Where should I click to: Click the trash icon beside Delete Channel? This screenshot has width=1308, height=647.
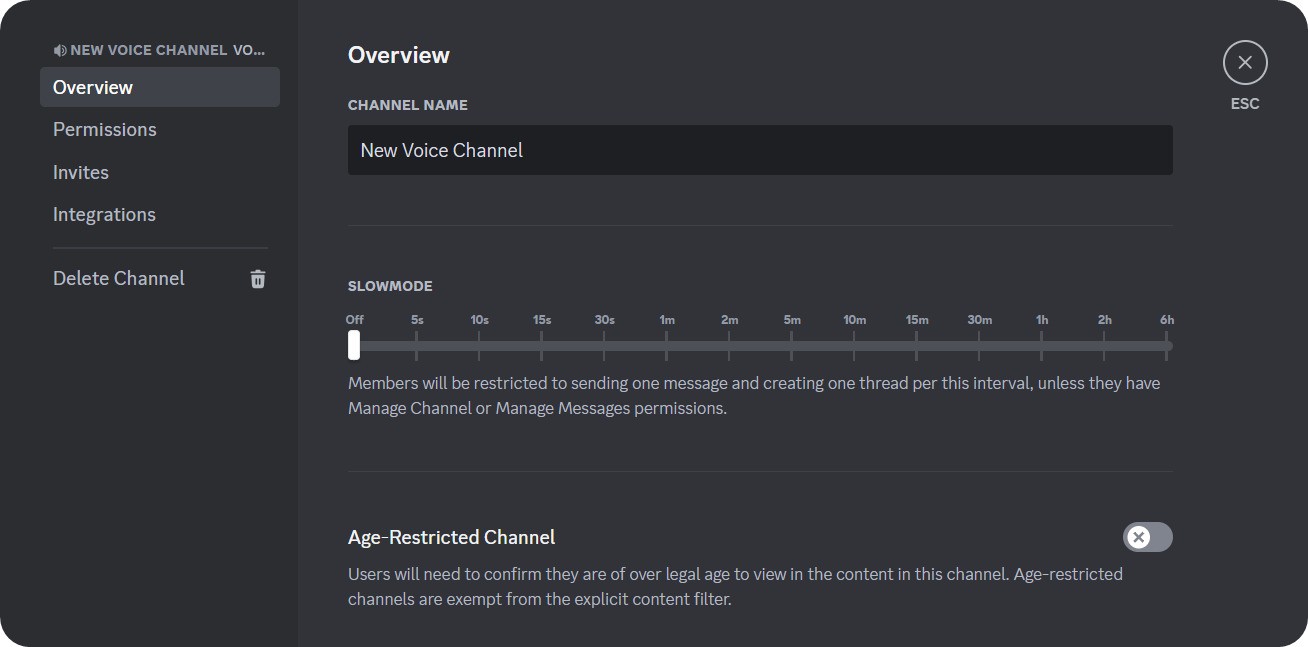(x=257, y=279)
